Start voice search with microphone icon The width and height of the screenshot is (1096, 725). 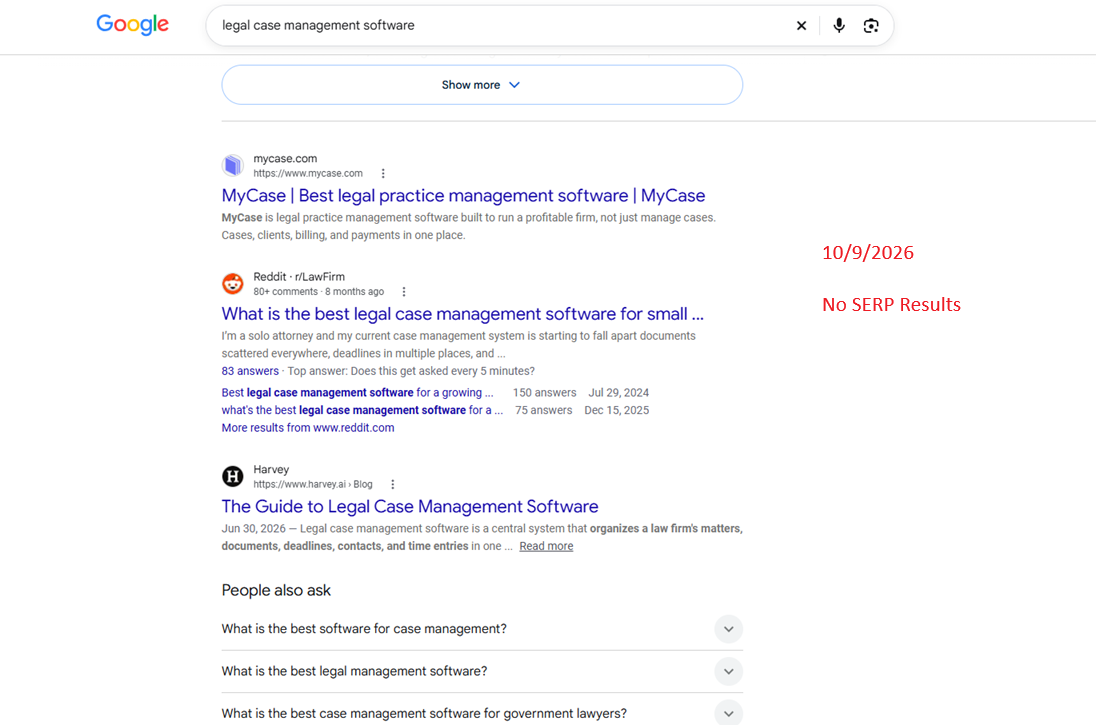pyautogui.click(x=839, y=26)
